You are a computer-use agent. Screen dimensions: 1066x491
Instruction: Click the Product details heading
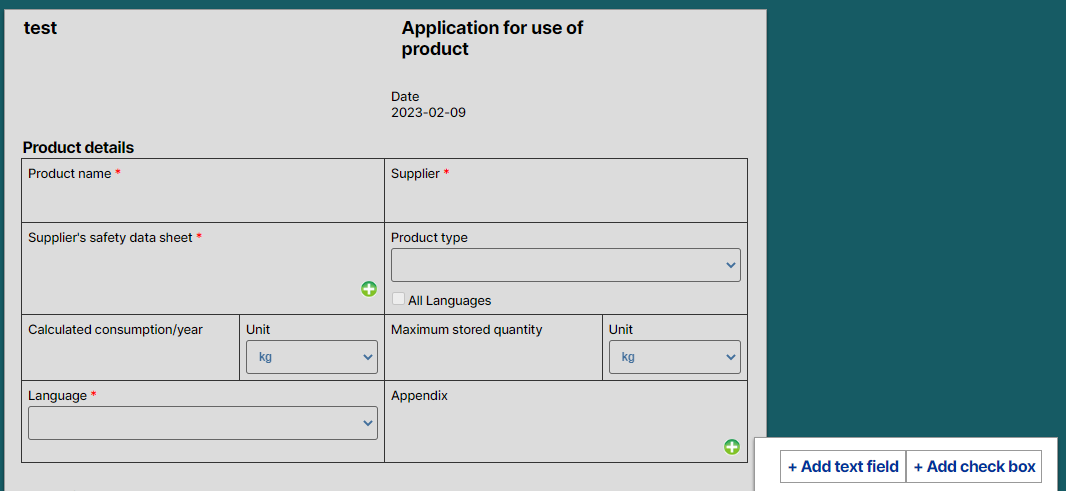(x=78, y=148)
